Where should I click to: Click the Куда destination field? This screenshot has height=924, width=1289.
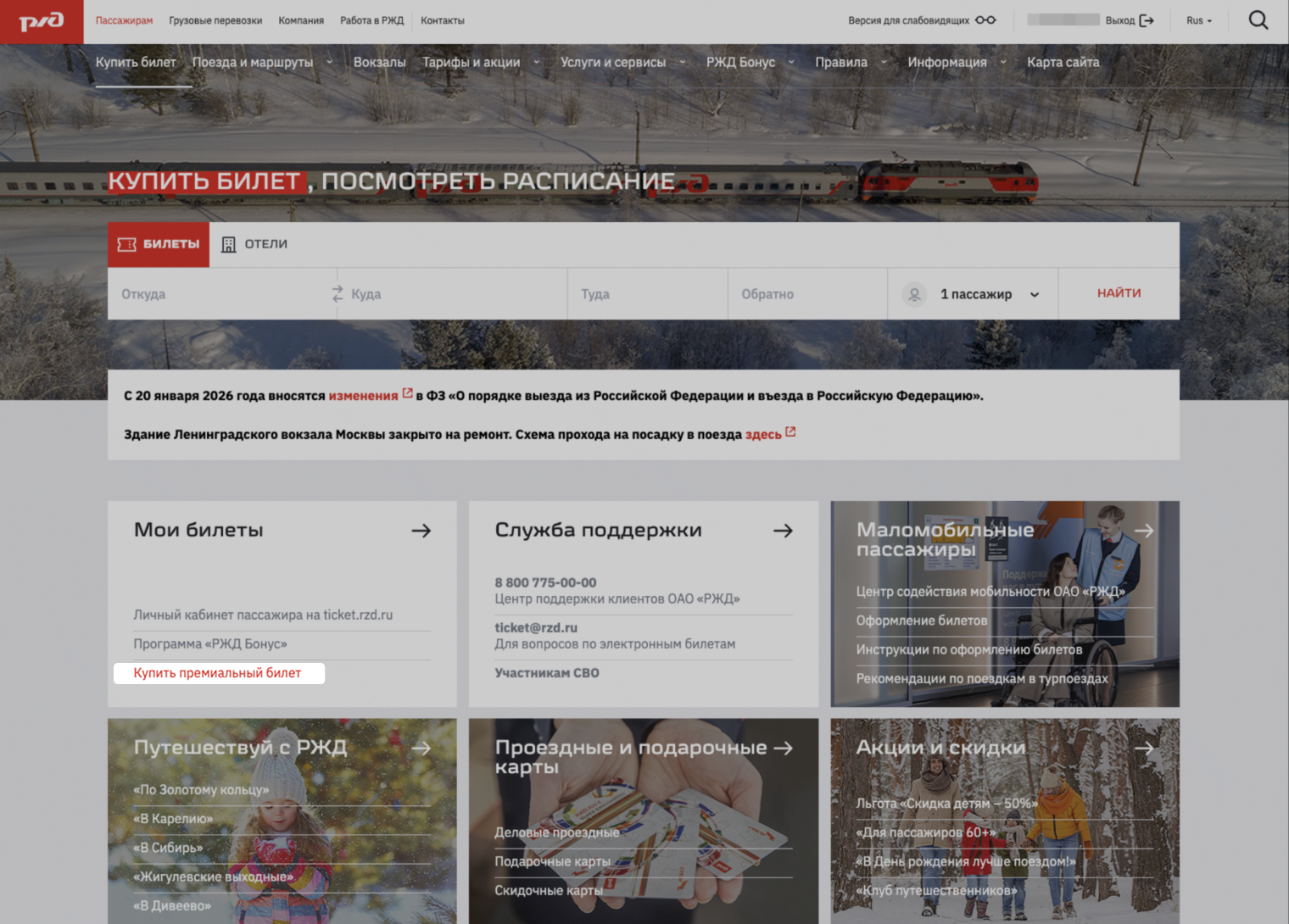click(452, 294)
